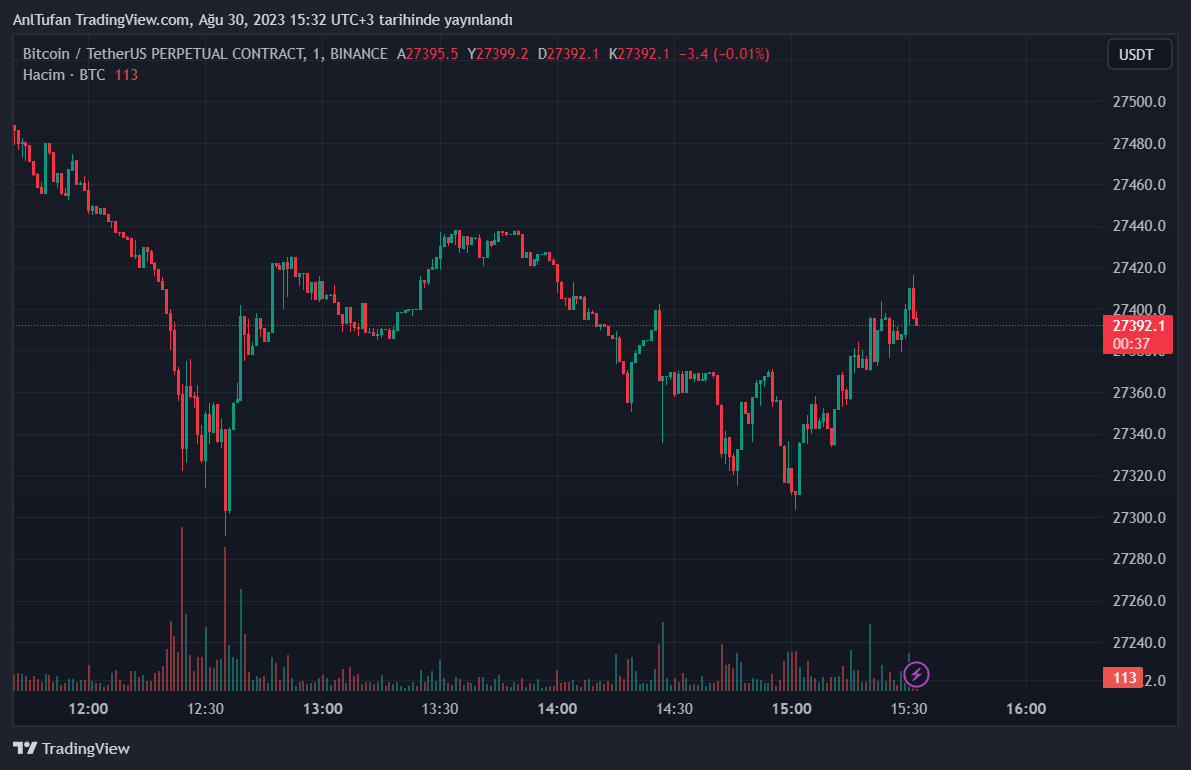Image resolution: width=1191 pixels, height=770 pixels.
Task: Click the 14:00 time axis label
Action: click(x=557, y=709)
